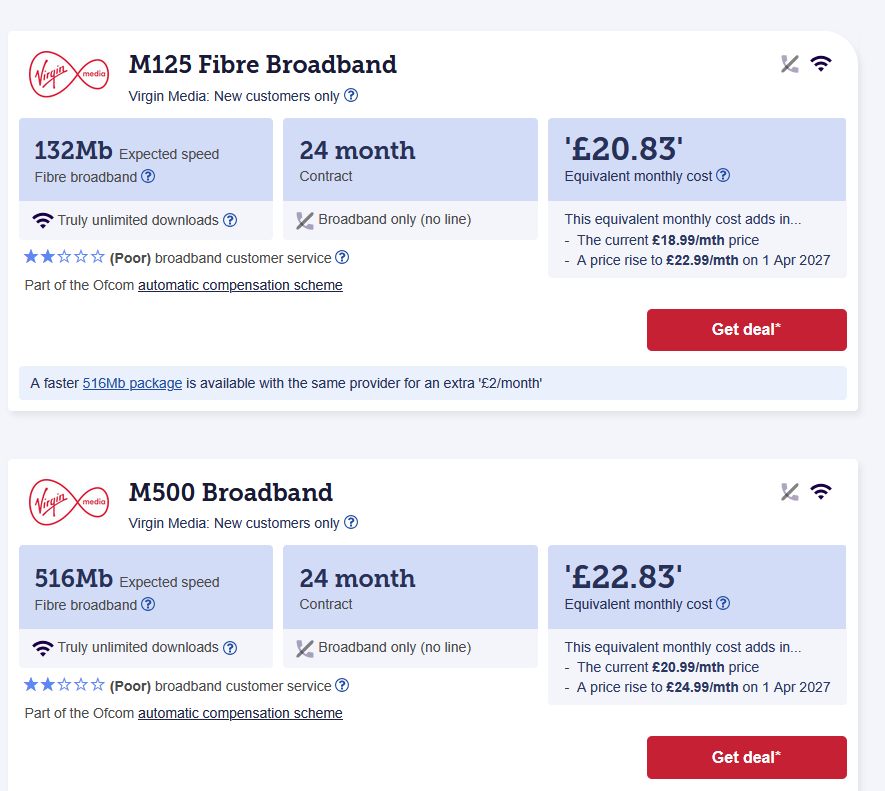Open help icon next to 516Mb Fibre broadband
The image size is (885, 791).
click(148, 605)
